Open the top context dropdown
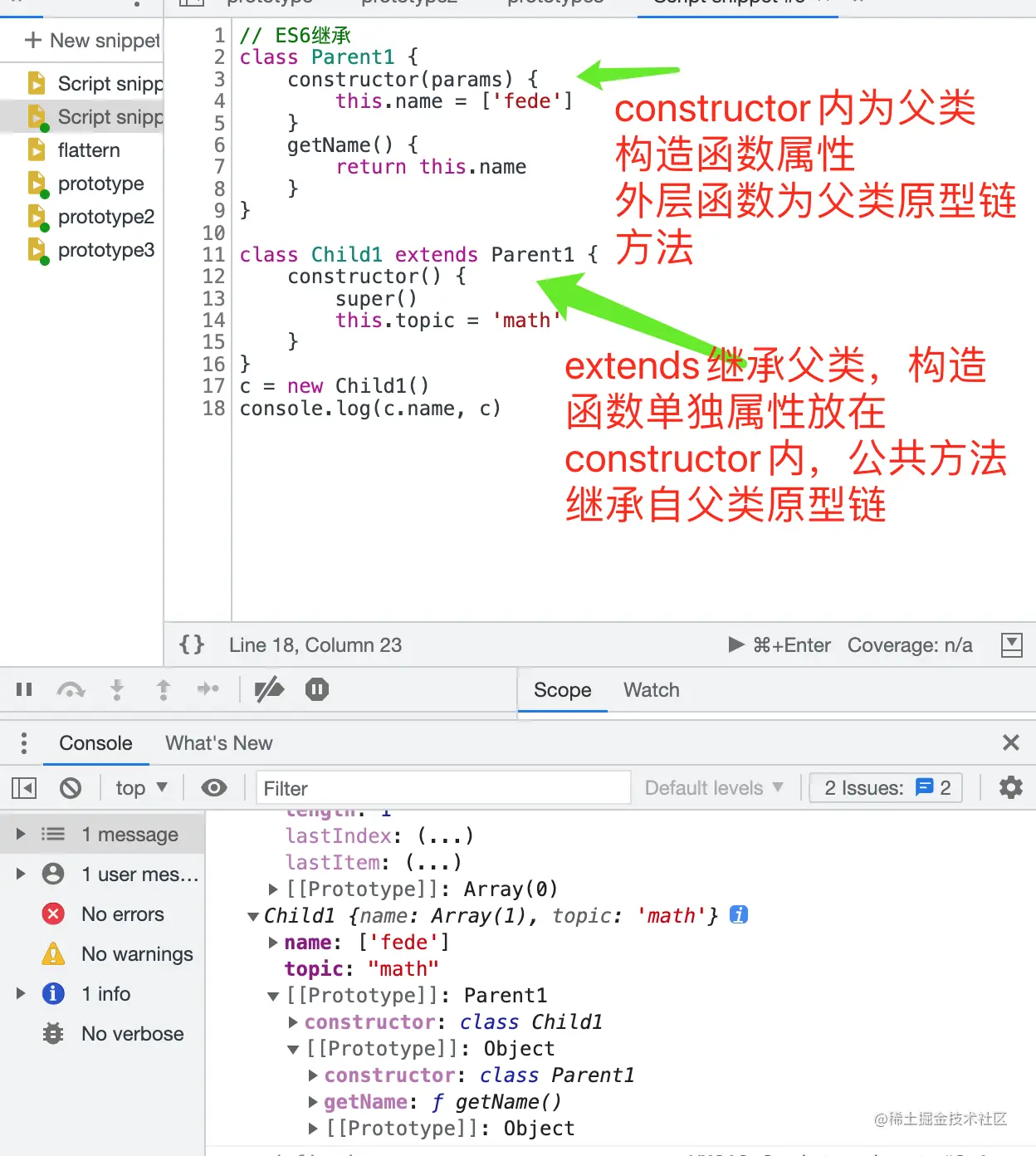Viewport: 1036px width, 1156px height. click(x=142, y=788)
